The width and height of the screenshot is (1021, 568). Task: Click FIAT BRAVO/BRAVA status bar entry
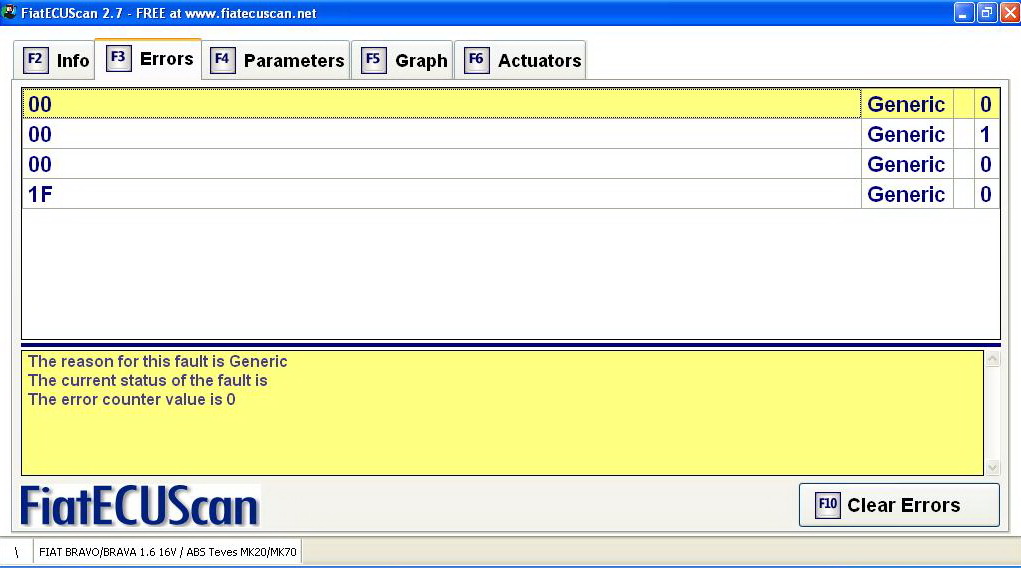pyautogui.click(x=167, y=552)
